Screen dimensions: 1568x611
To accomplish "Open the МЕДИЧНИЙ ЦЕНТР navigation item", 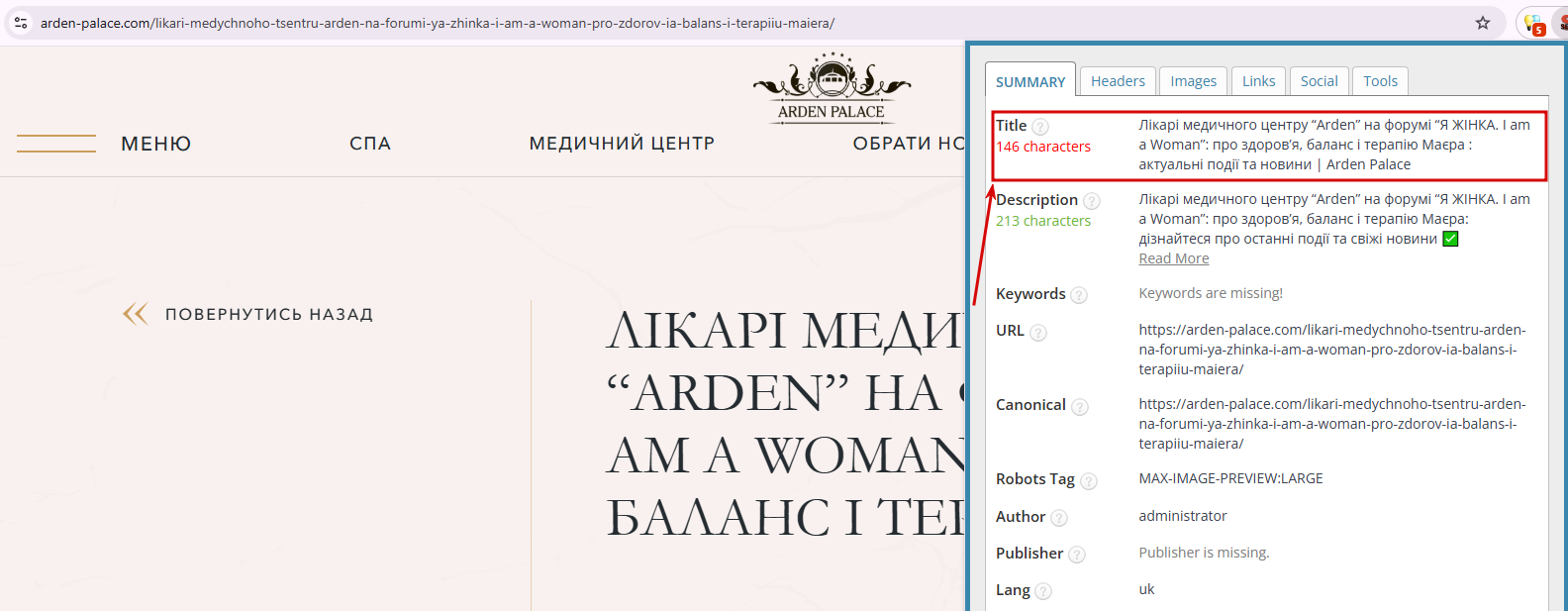I will (x=622, y=144).
